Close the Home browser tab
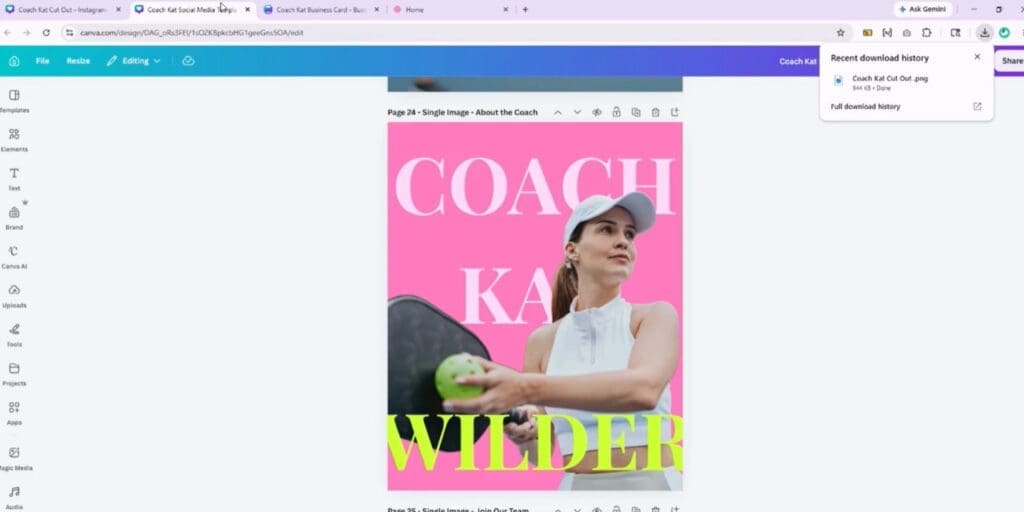This screenshot has height=512, width=1024. coord(505,10)
